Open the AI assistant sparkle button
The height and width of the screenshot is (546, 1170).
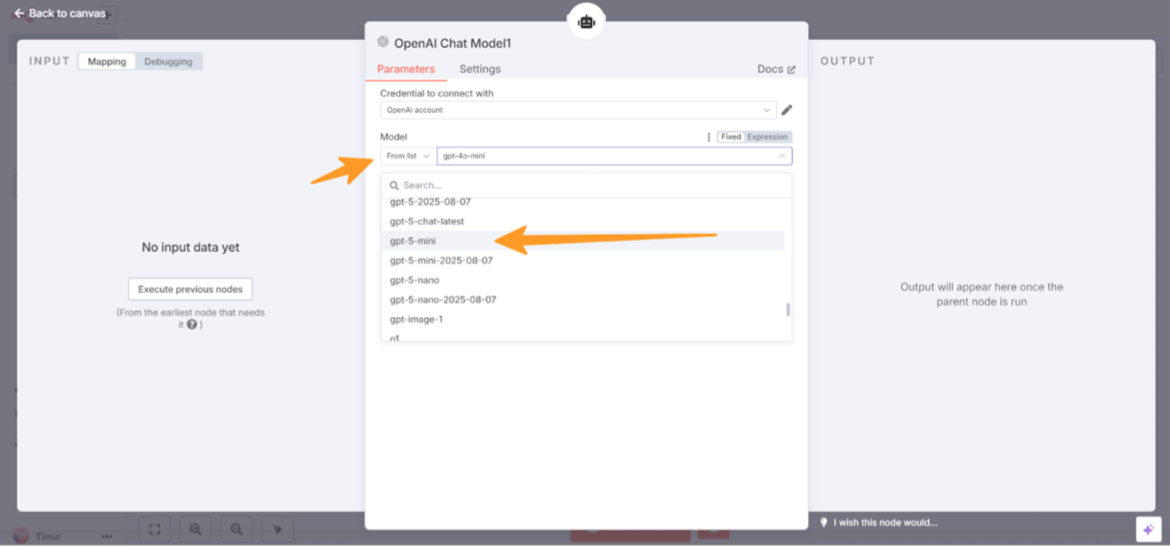(x=1148, y=528)
